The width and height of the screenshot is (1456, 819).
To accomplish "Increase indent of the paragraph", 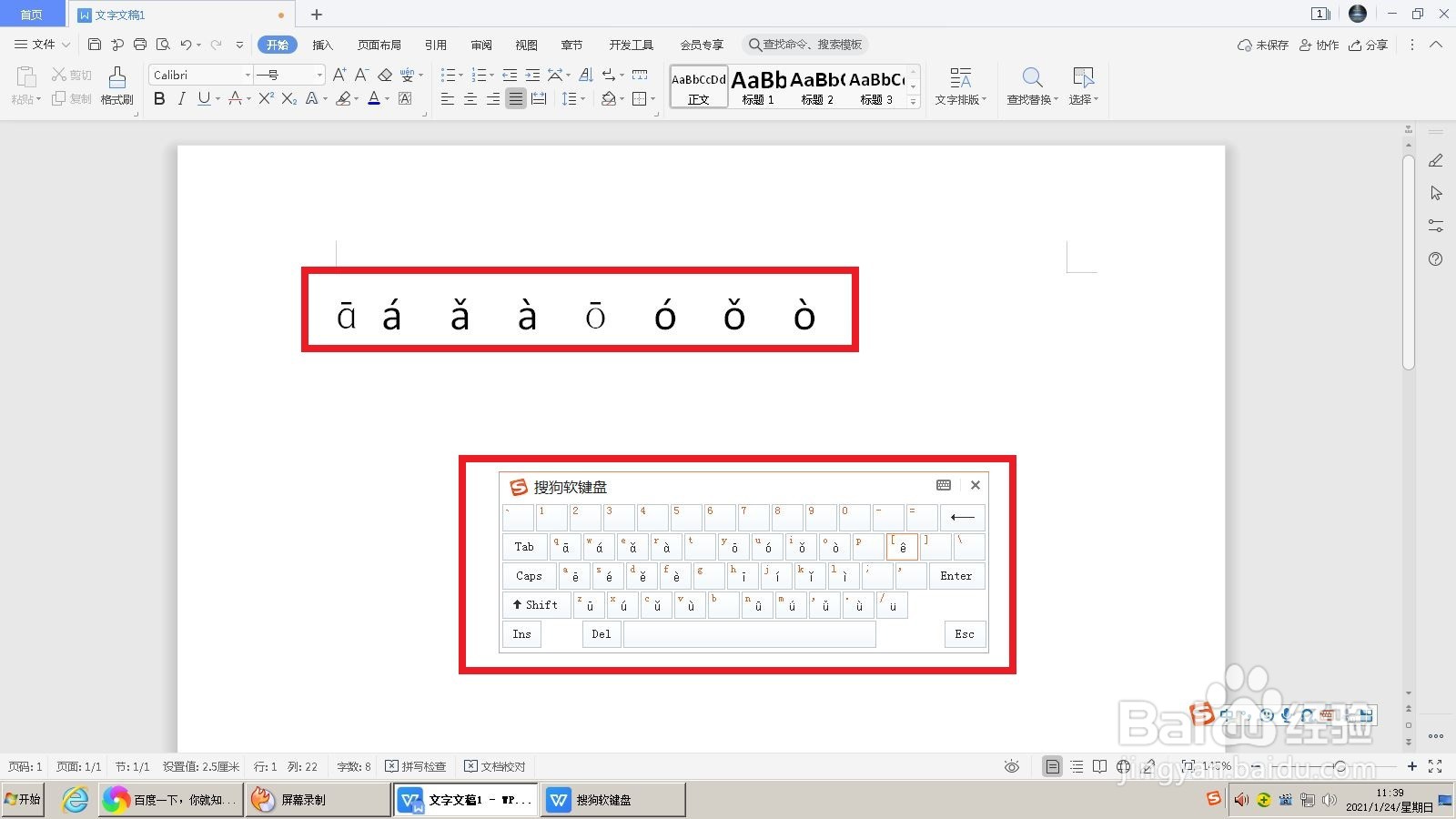I will 532,75.
